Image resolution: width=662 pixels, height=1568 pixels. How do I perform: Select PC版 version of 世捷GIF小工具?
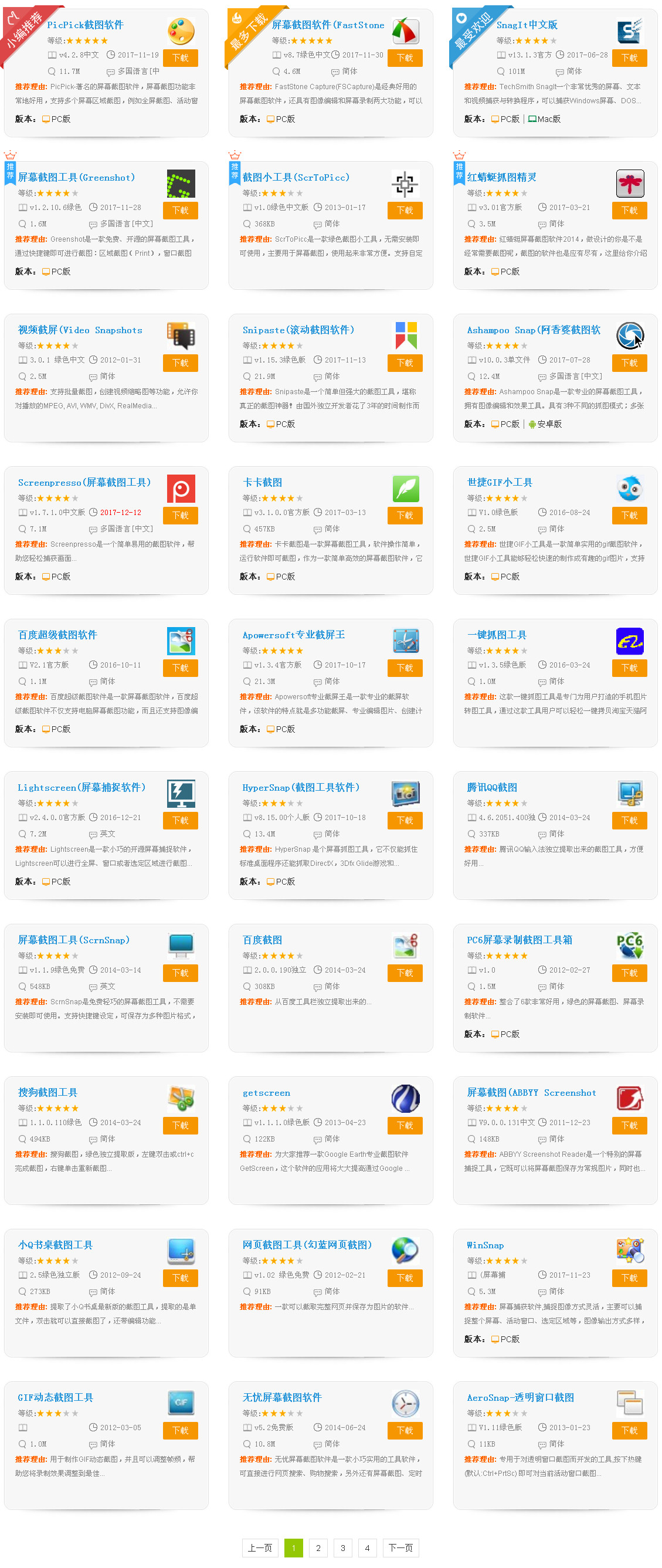(505, 577)
